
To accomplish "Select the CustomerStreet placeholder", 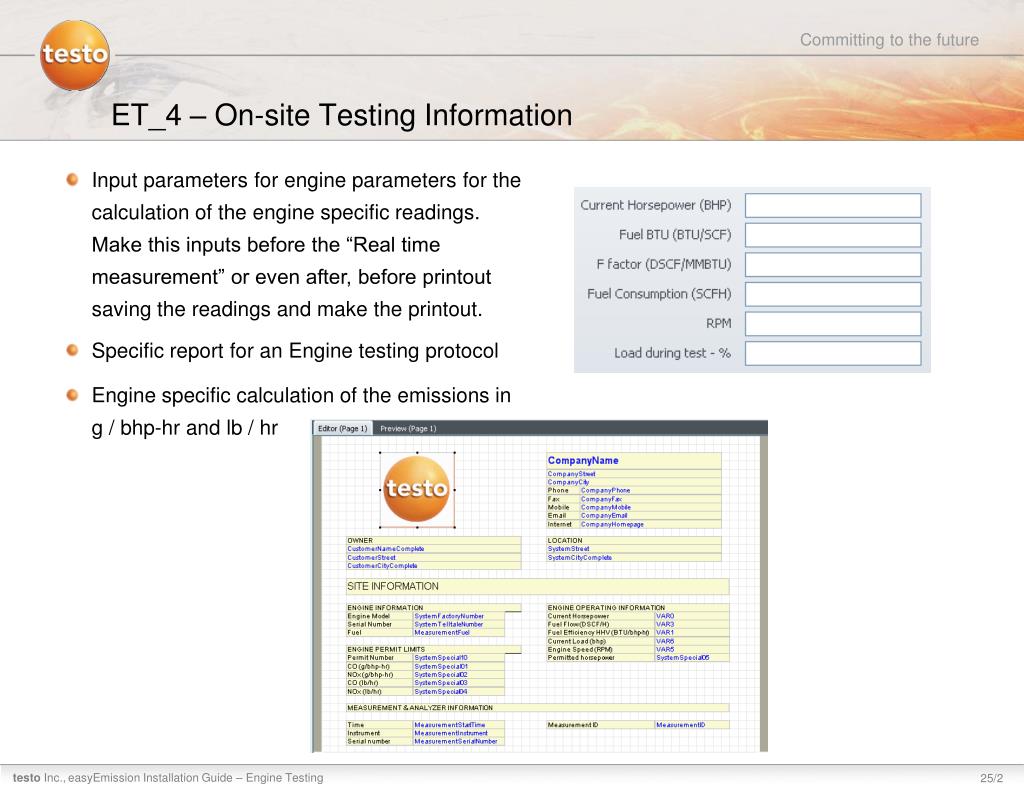I will point(434,558).
